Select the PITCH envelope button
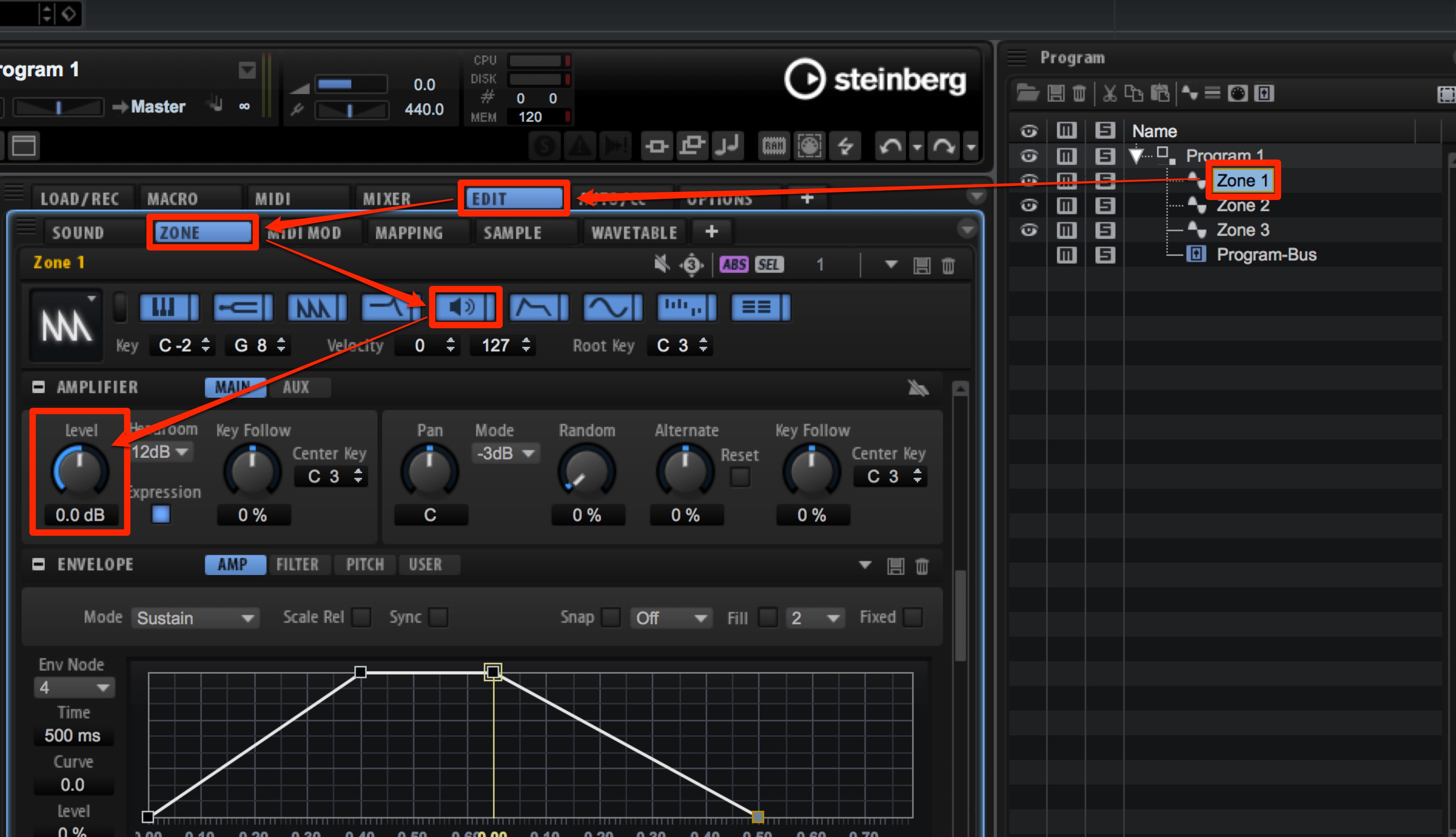 tap(365, 565)
